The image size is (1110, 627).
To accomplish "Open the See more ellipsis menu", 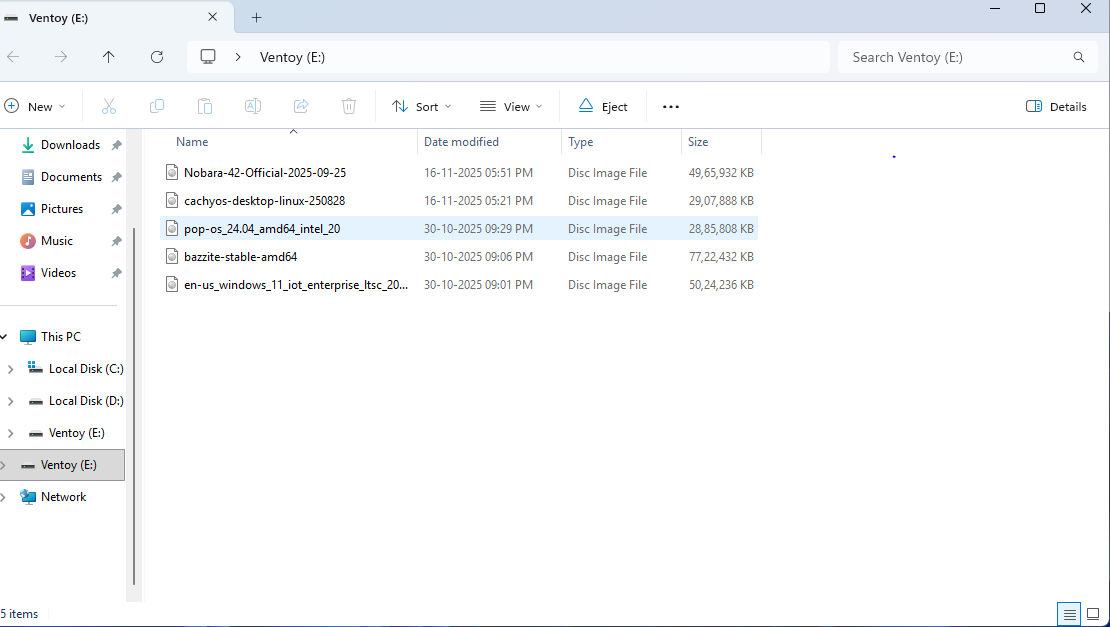I will (671, 106).
